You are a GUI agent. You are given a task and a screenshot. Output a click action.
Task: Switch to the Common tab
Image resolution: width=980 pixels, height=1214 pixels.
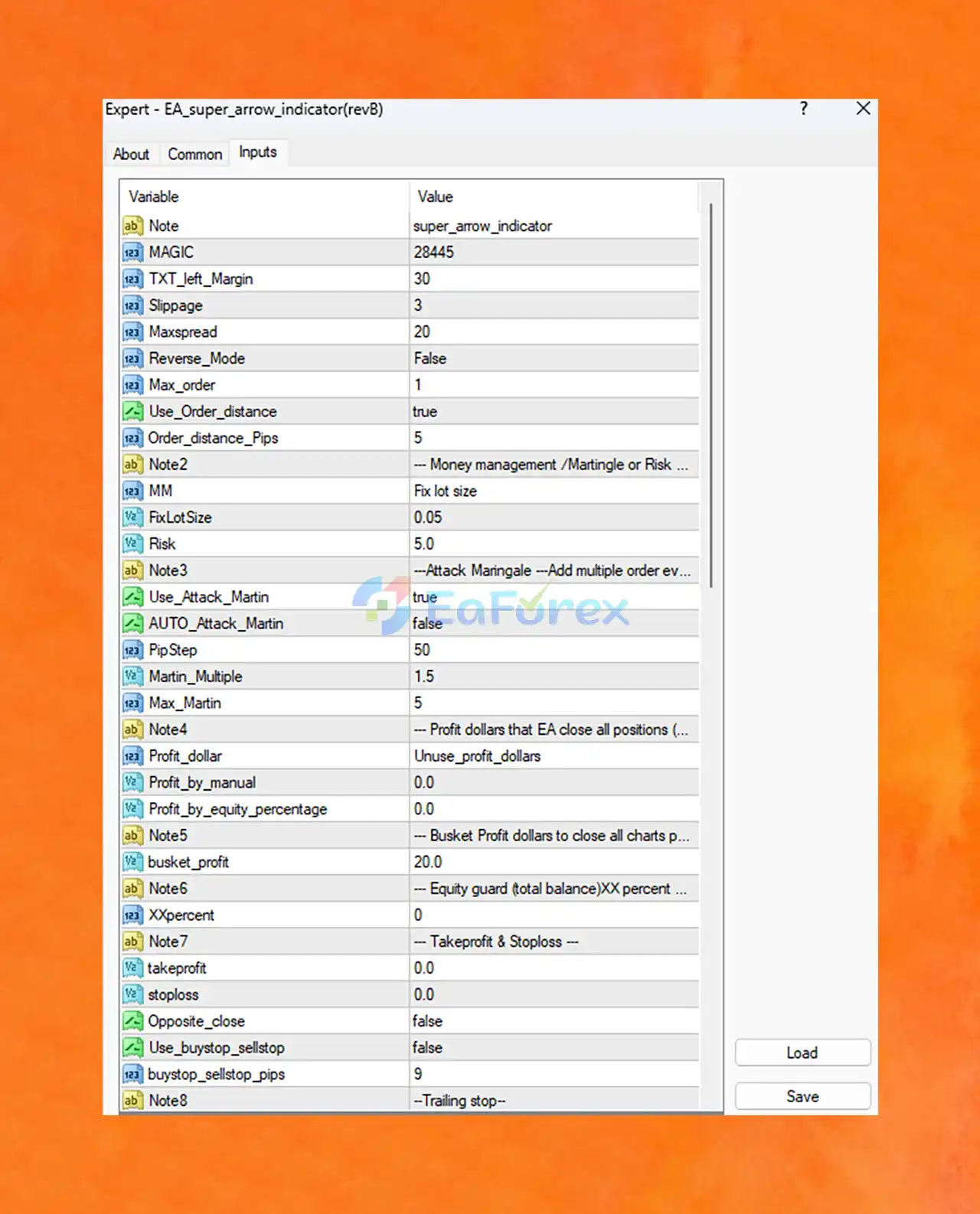pos(195,154)
